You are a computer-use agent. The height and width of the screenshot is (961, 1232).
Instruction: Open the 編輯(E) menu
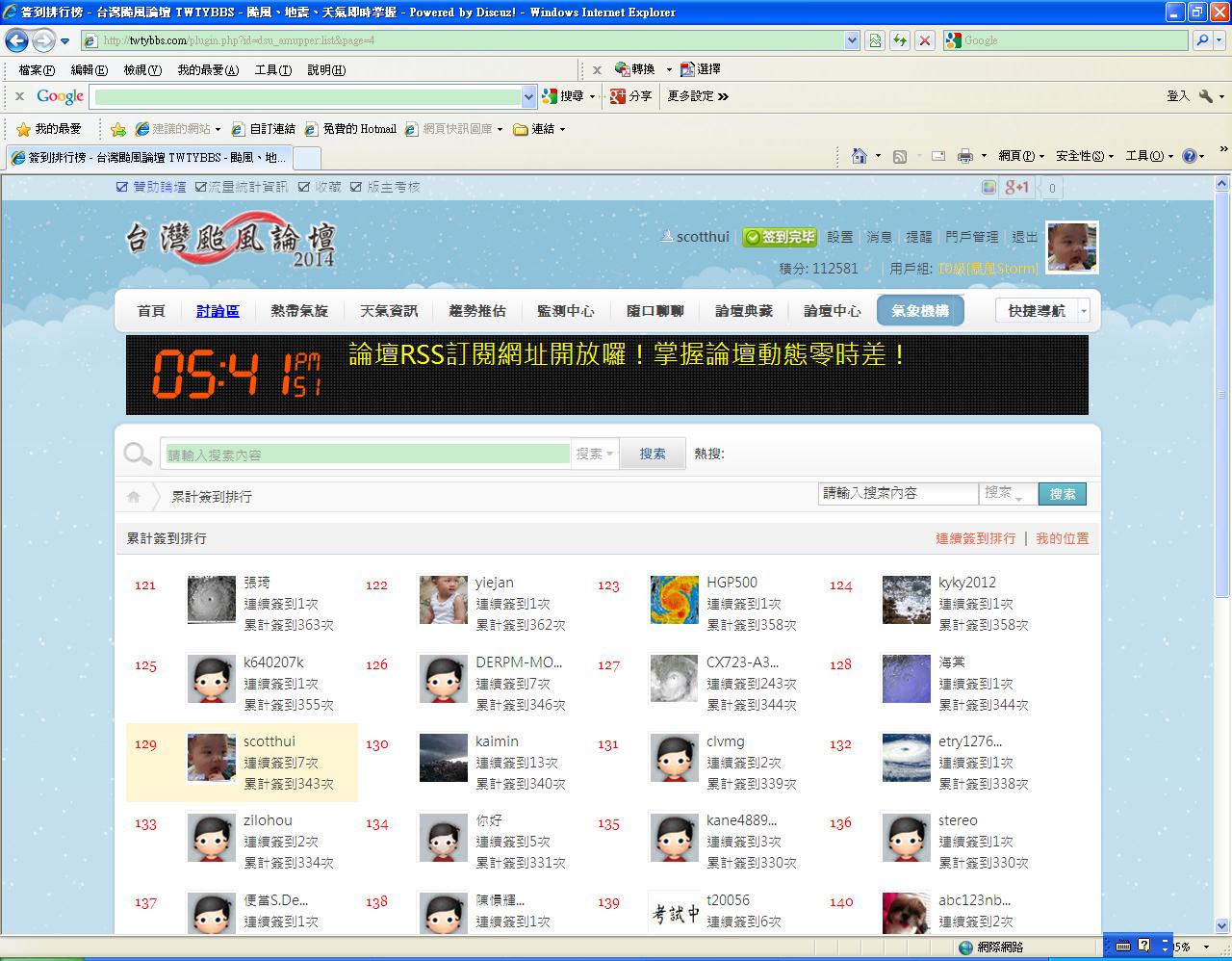[89, 69]
